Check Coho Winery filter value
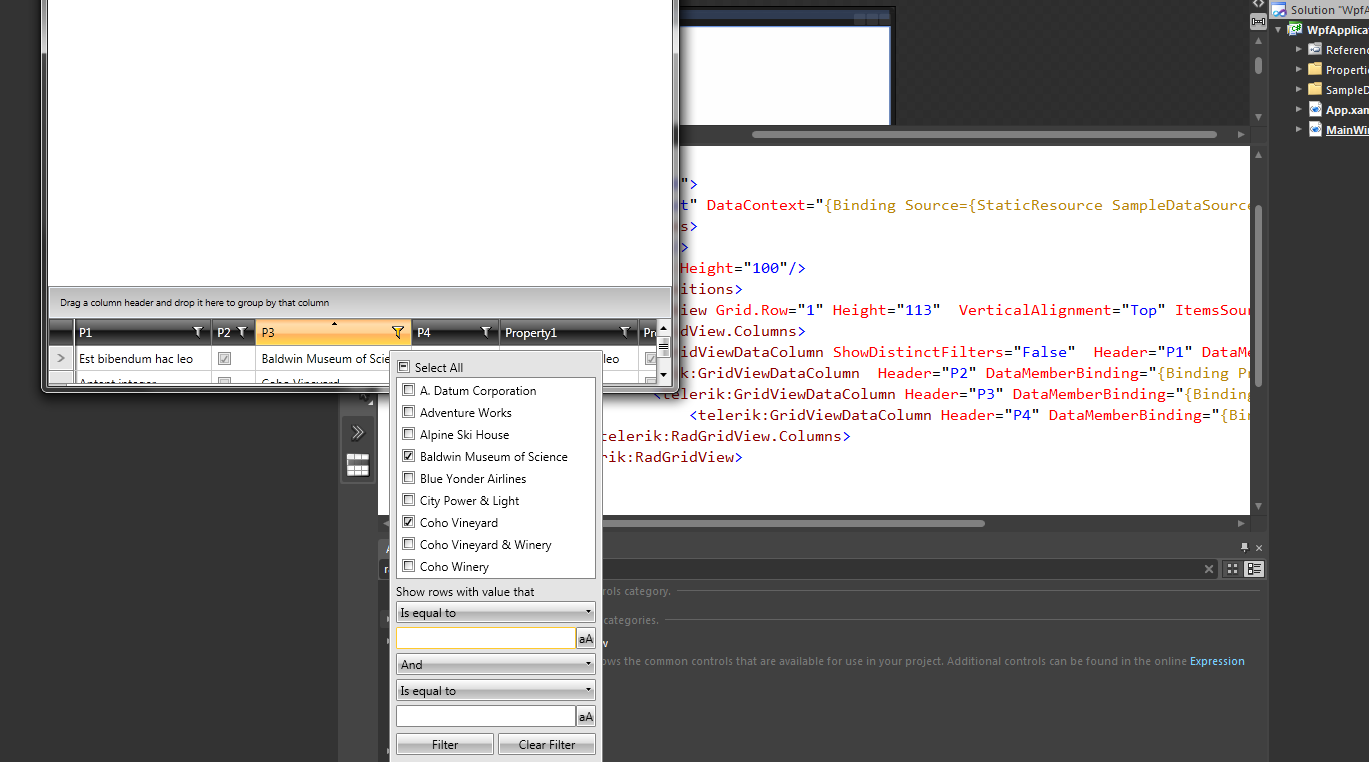1369x762 pixels. tap(408, 566)
